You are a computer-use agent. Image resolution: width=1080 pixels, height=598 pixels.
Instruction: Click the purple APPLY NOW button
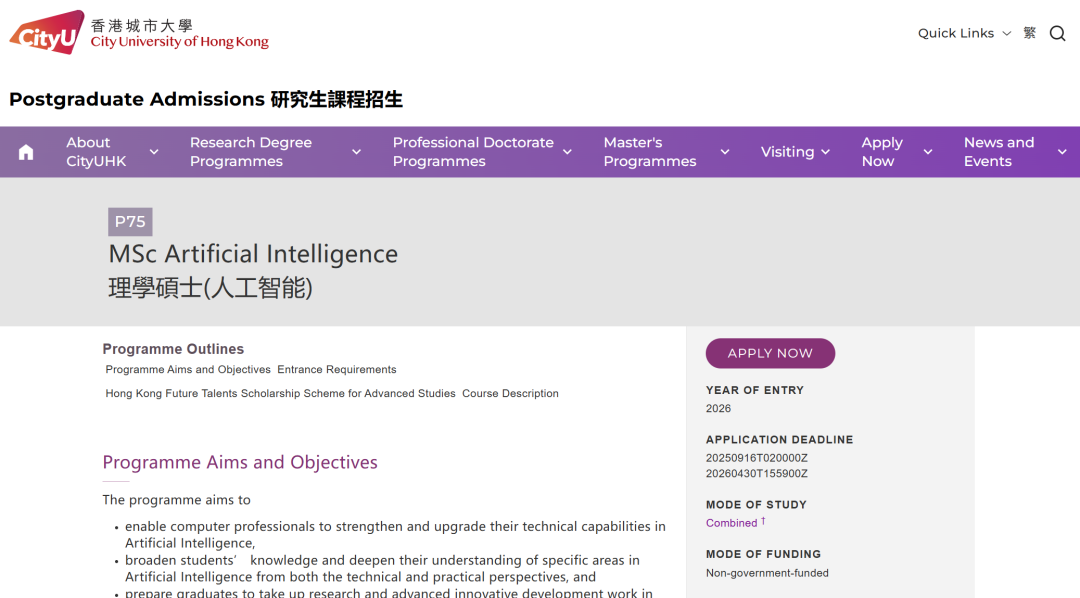770,353
